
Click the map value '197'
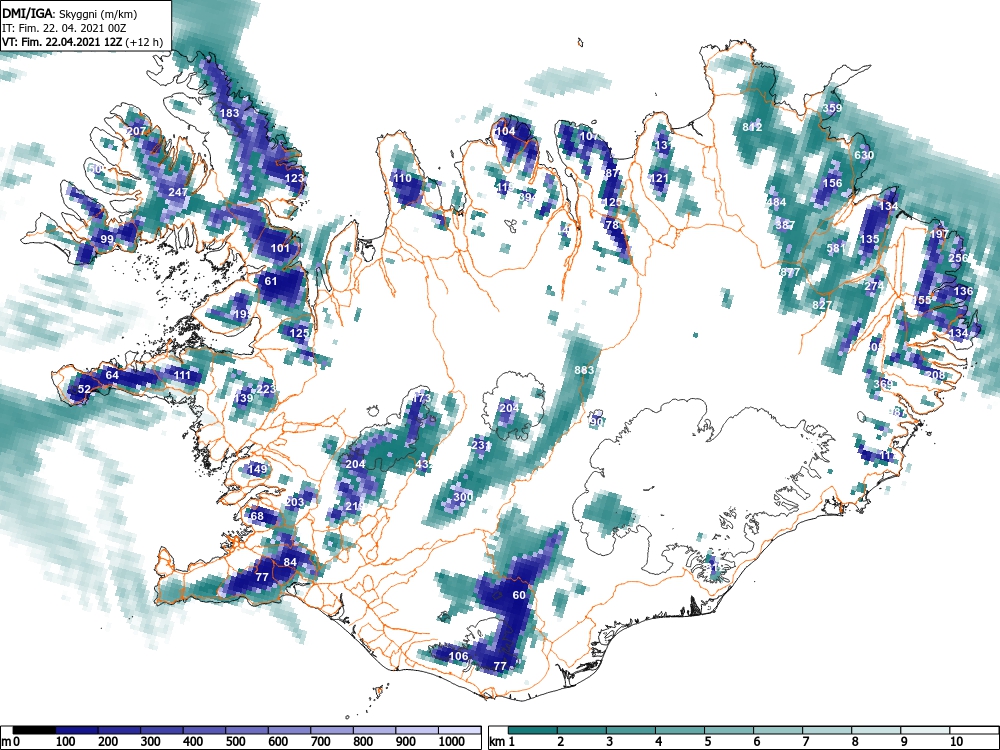coord(939,234)
